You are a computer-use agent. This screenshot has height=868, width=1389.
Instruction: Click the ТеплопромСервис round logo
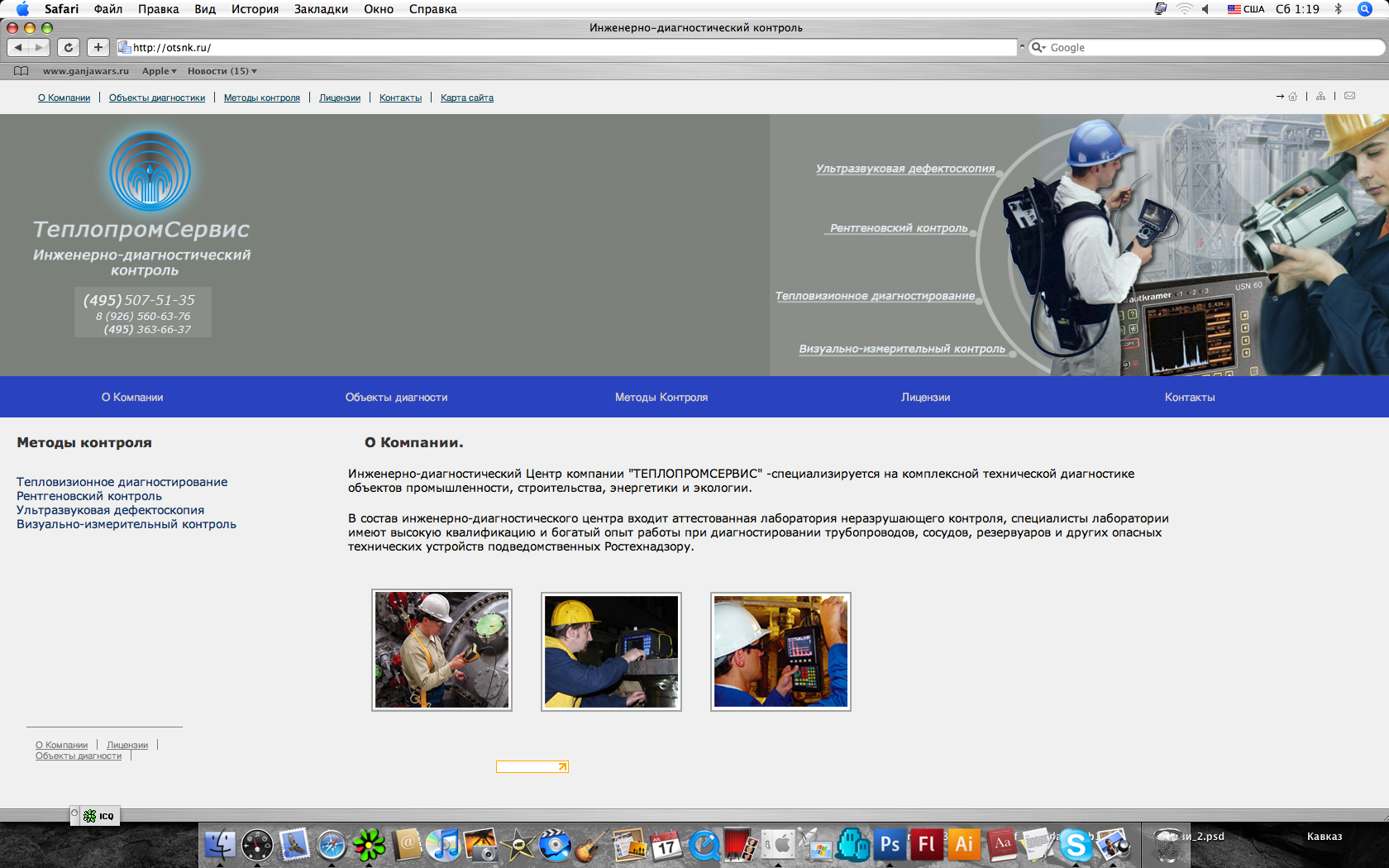point(150,171)
